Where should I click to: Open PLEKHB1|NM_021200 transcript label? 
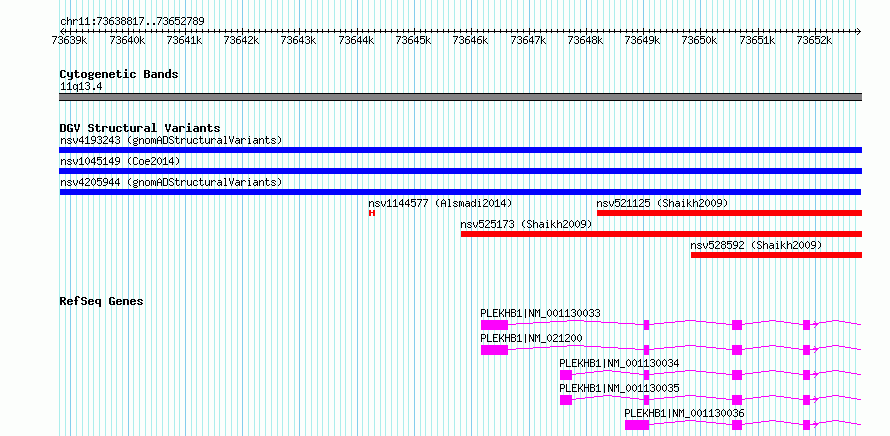531,338
